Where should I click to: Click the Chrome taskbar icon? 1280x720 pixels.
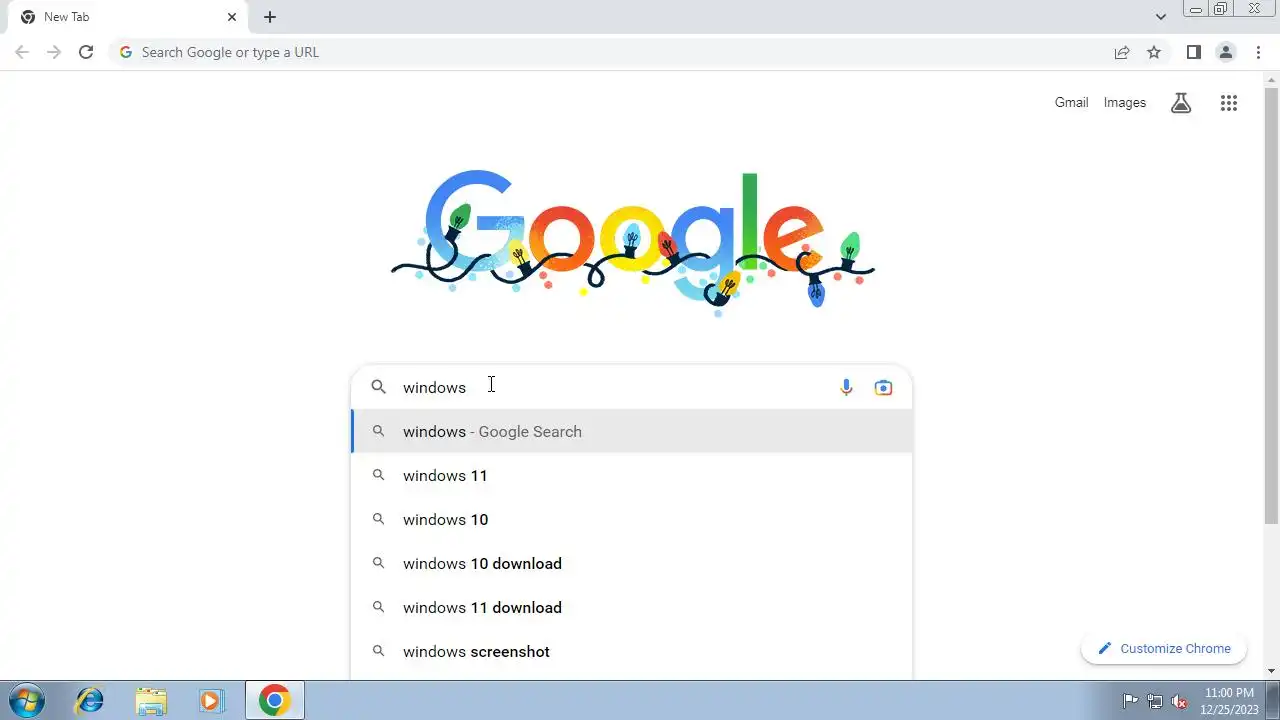tap(274, 700)
